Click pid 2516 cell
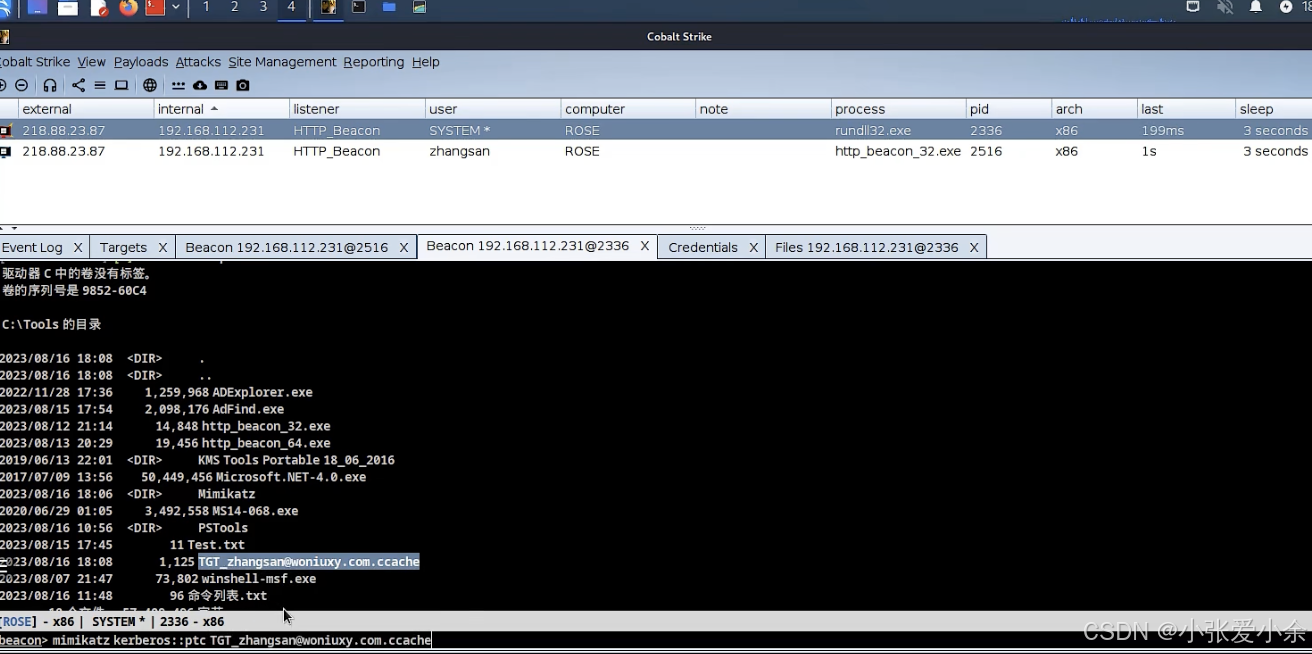1312x654 pixels. click(x=986, y=151)
